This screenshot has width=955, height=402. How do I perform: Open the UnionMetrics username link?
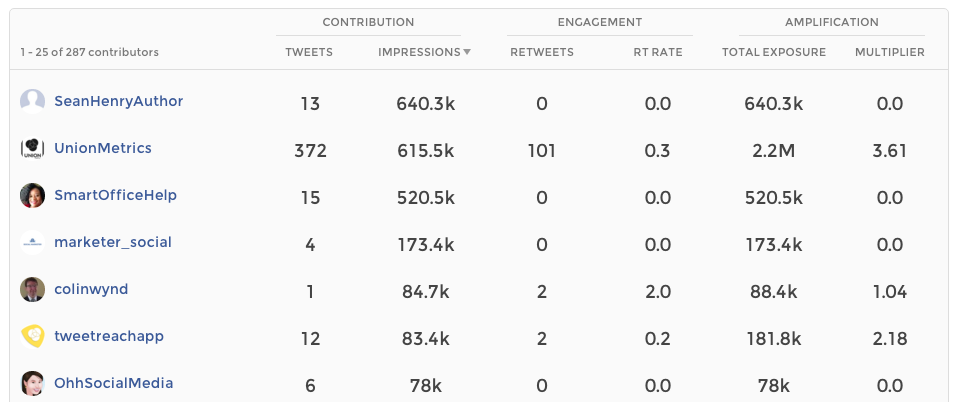[x=103, y=148]
